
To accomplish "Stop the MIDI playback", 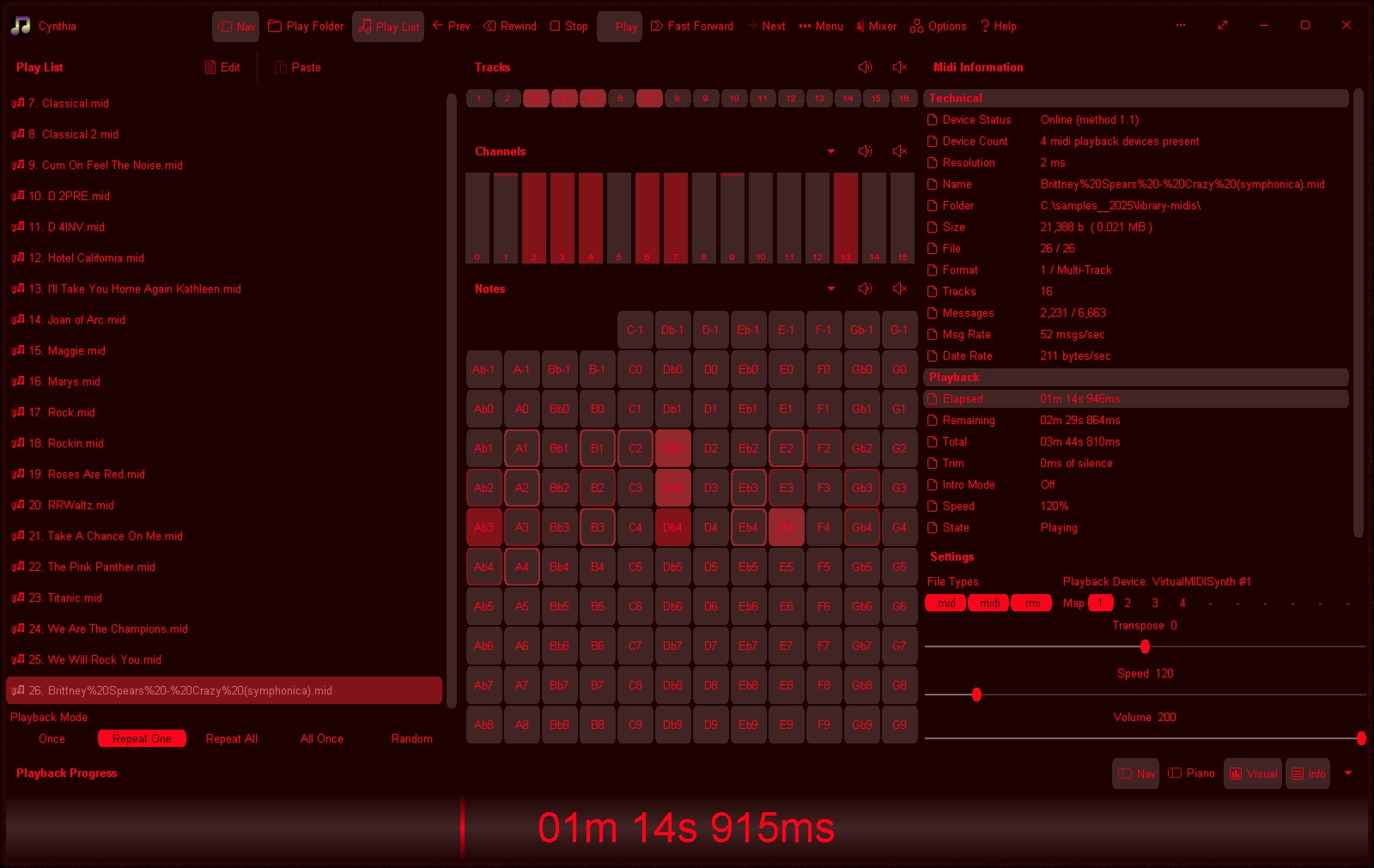I will (568, 27).
